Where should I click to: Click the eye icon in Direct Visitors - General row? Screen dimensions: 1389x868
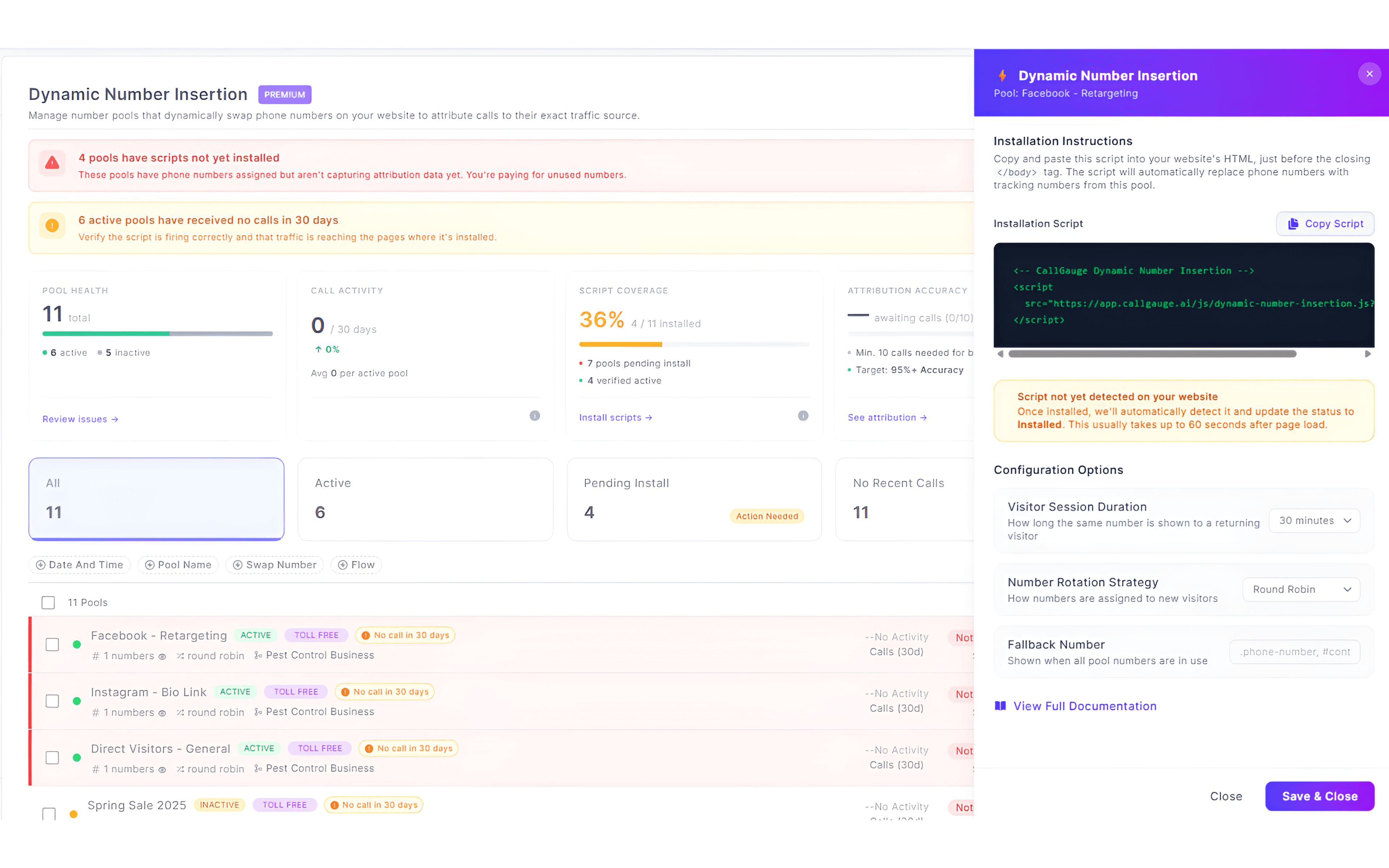click(162, 770)
